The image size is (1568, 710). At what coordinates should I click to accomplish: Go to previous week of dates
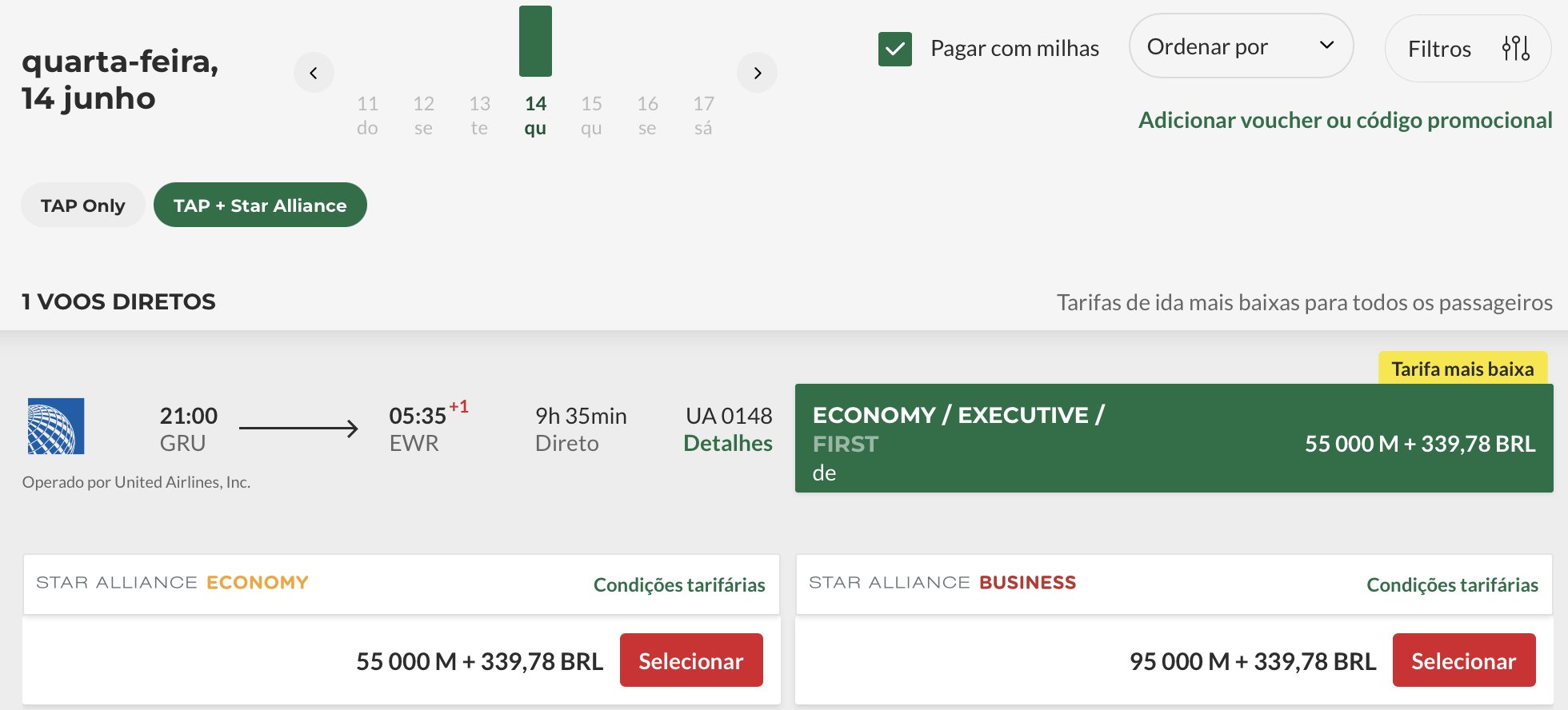[314, 73]
